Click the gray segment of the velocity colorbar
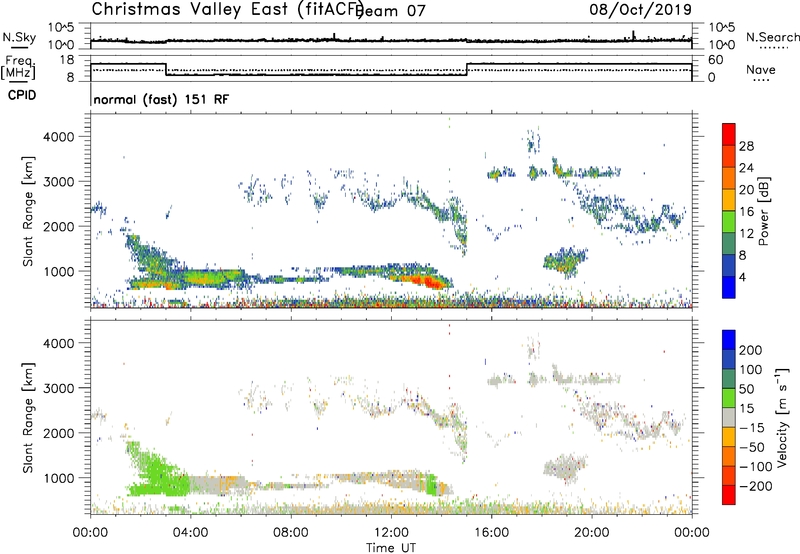This screenshot has width=800, height=554. click(x=729, y=418)
